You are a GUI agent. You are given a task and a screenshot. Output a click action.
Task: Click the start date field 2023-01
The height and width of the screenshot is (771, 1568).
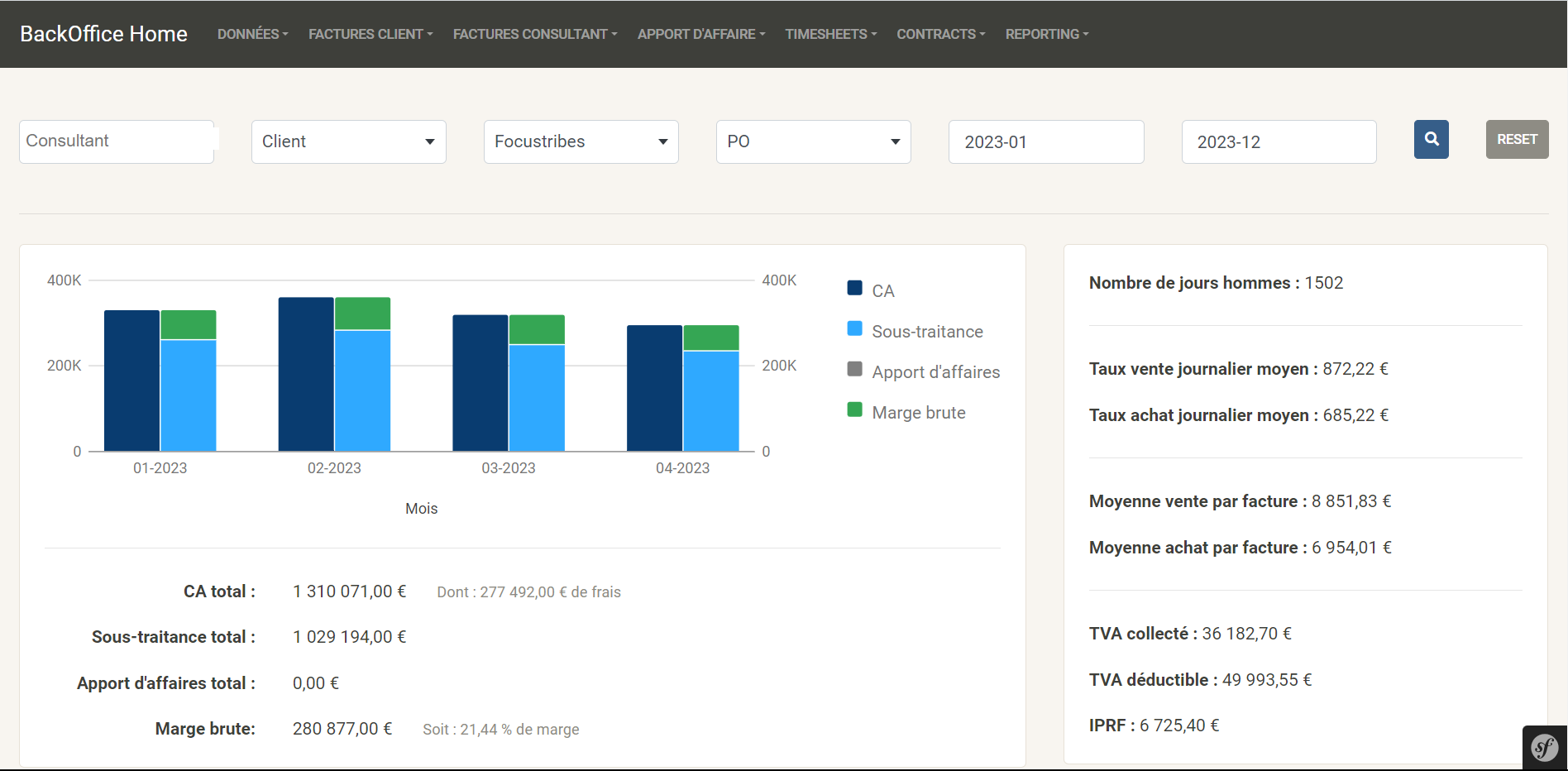pos(1046,141)
